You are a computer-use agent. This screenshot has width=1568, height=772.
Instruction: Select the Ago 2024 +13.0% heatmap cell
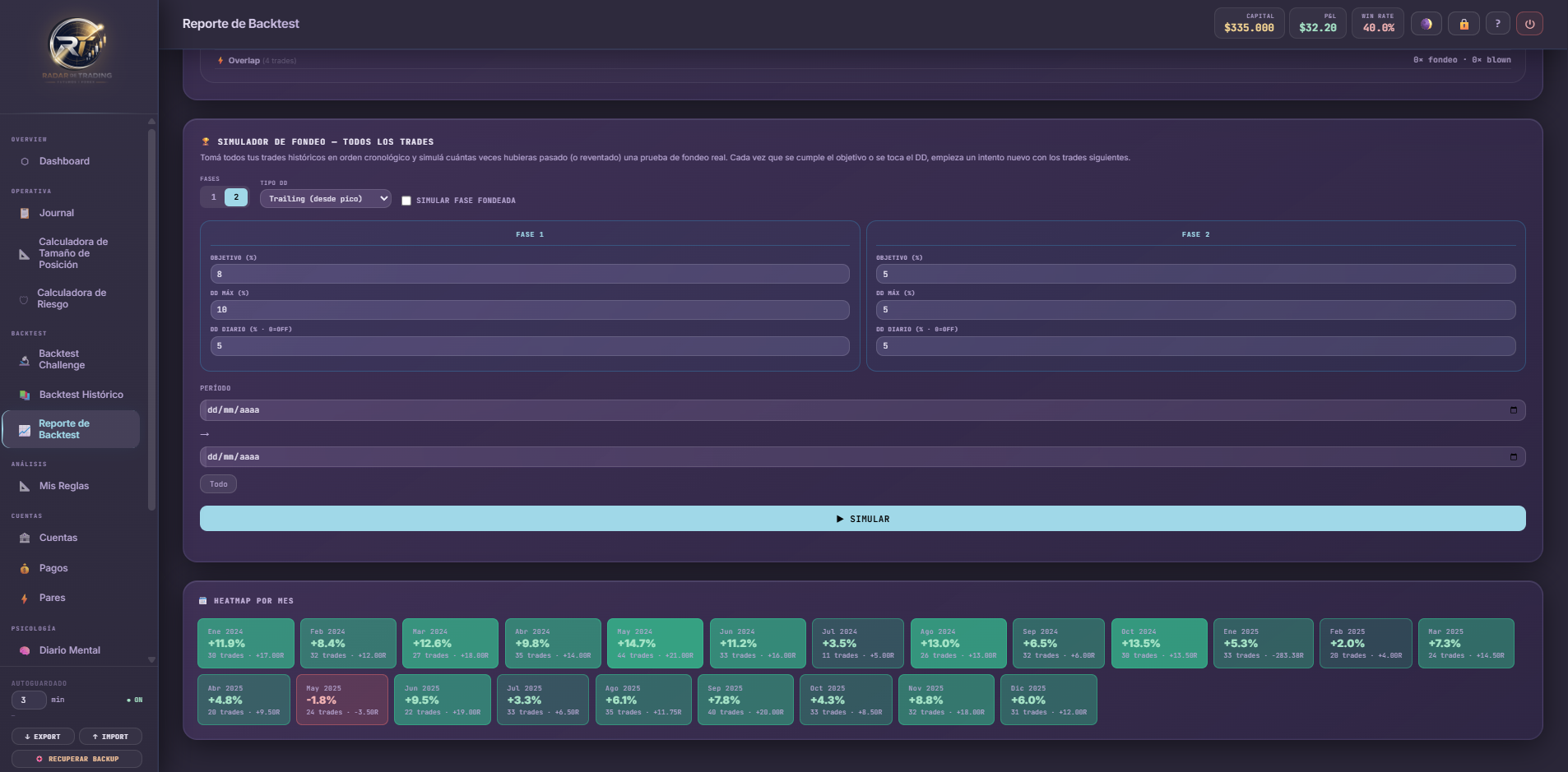pos(958,643)
